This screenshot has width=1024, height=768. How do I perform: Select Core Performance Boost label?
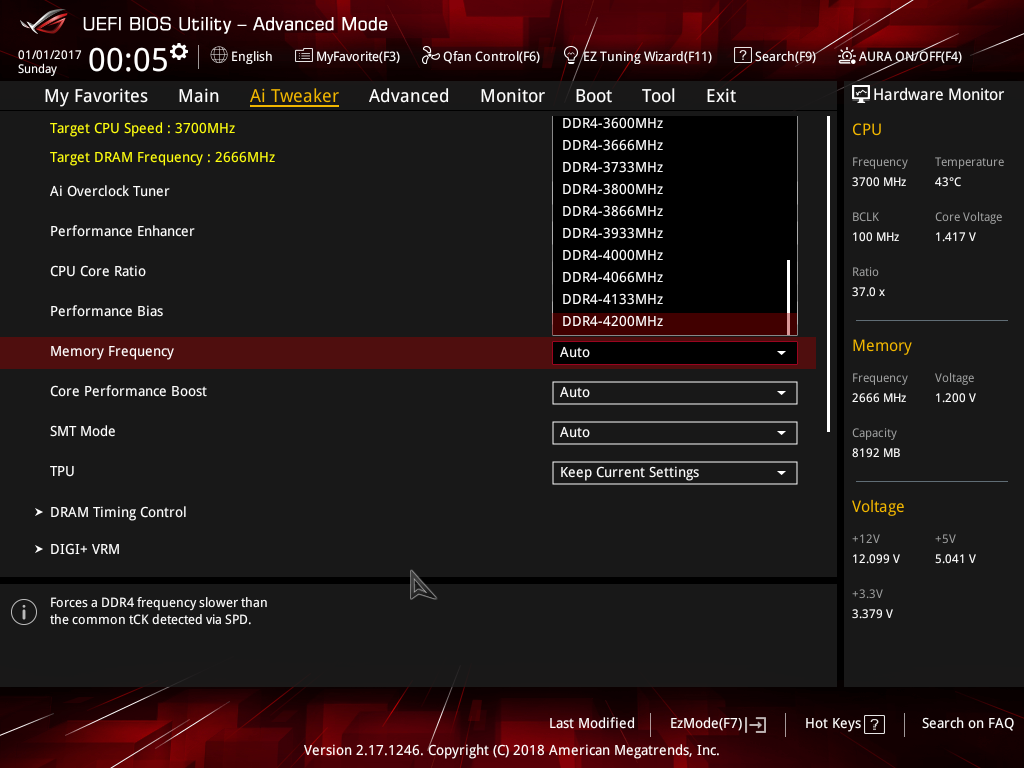(128, 391)
